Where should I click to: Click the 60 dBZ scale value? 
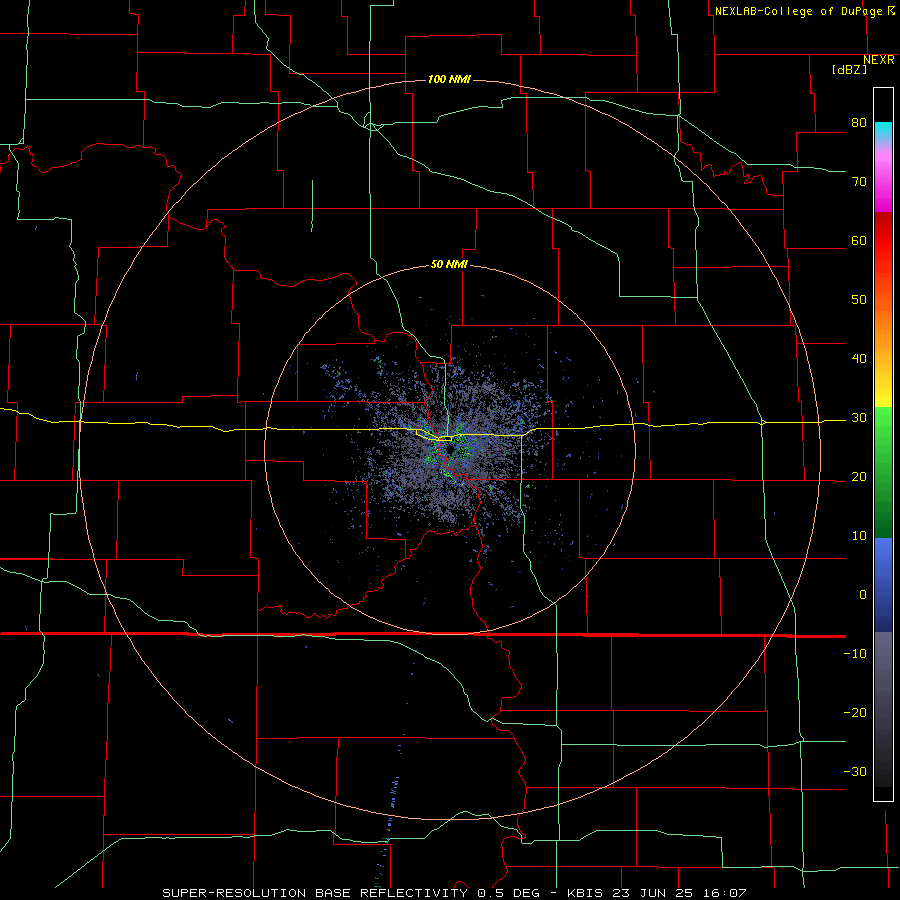click(859, 240)
